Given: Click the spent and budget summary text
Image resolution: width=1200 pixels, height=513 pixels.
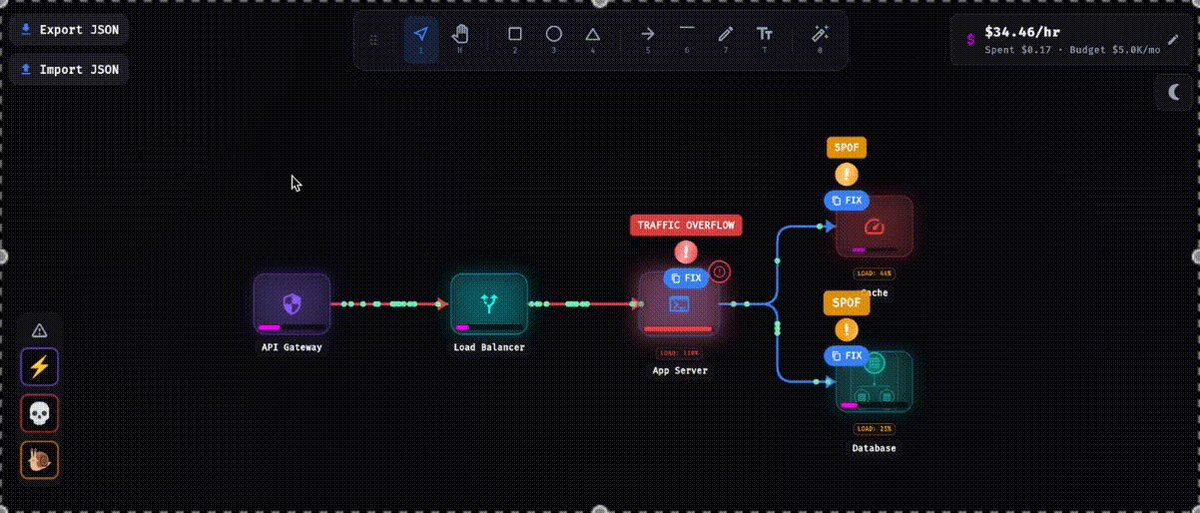Looking at the screenshot, I should click(1073, 49).
